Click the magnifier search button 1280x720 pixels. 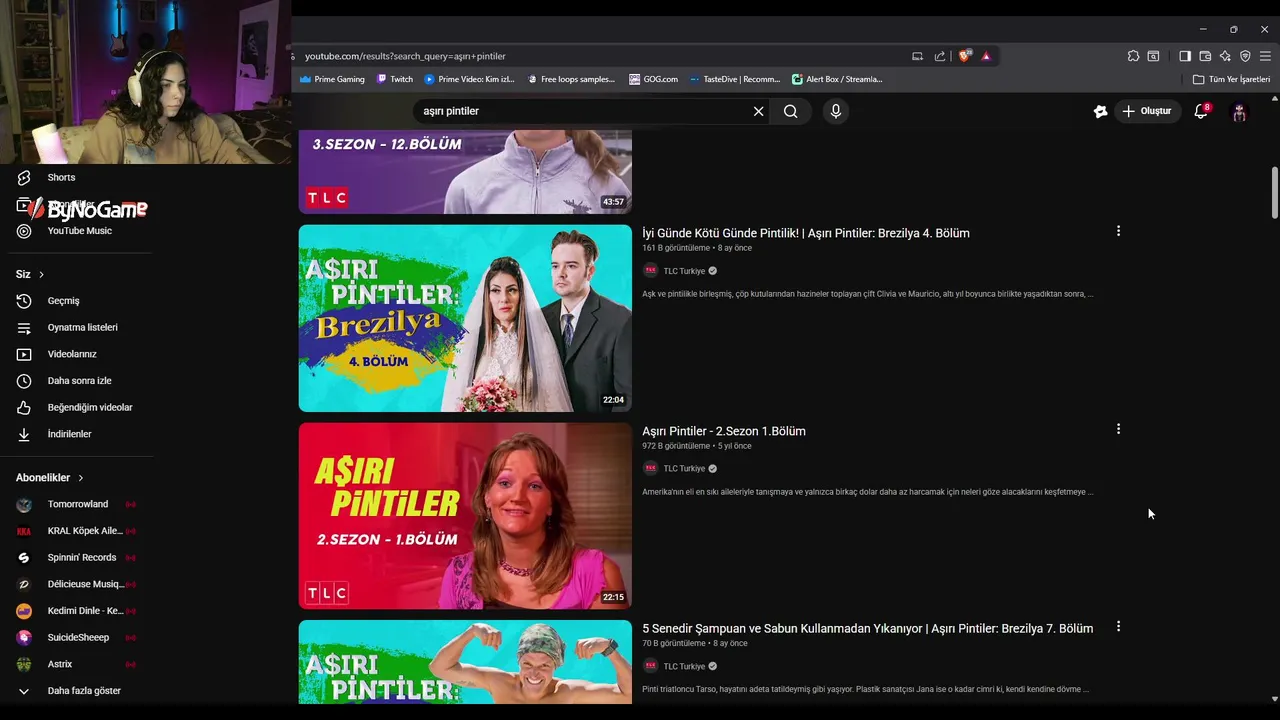[790, 111]
